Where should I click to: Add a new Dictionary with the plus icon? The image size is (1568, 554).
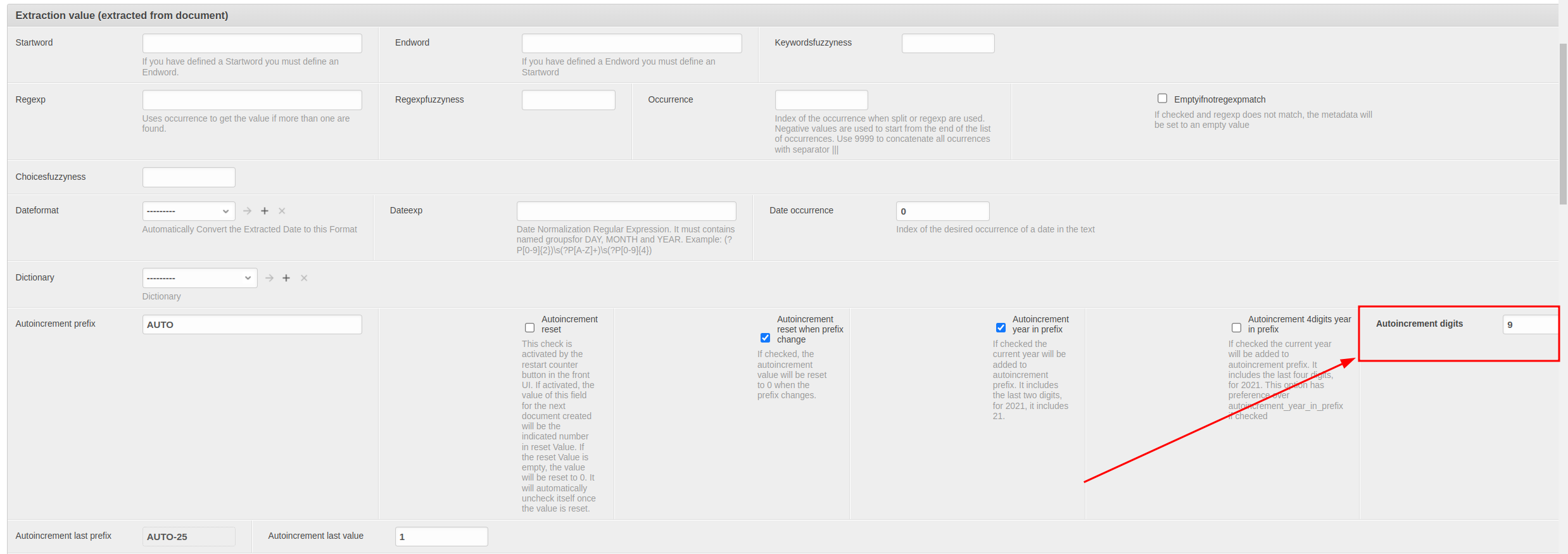click(x=286, y=278)
